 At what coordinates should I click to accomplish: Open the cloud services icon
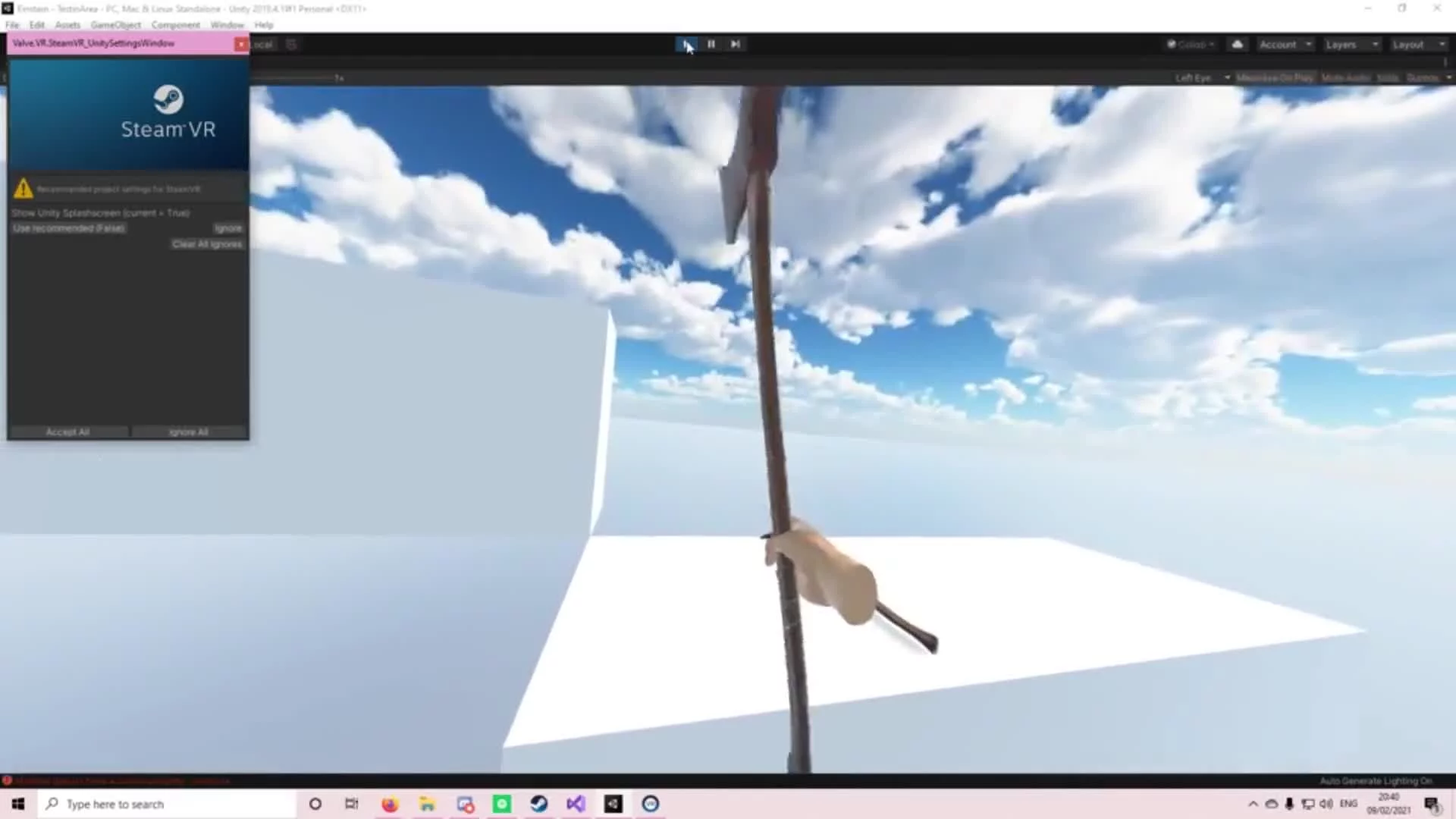[1237, 44]
